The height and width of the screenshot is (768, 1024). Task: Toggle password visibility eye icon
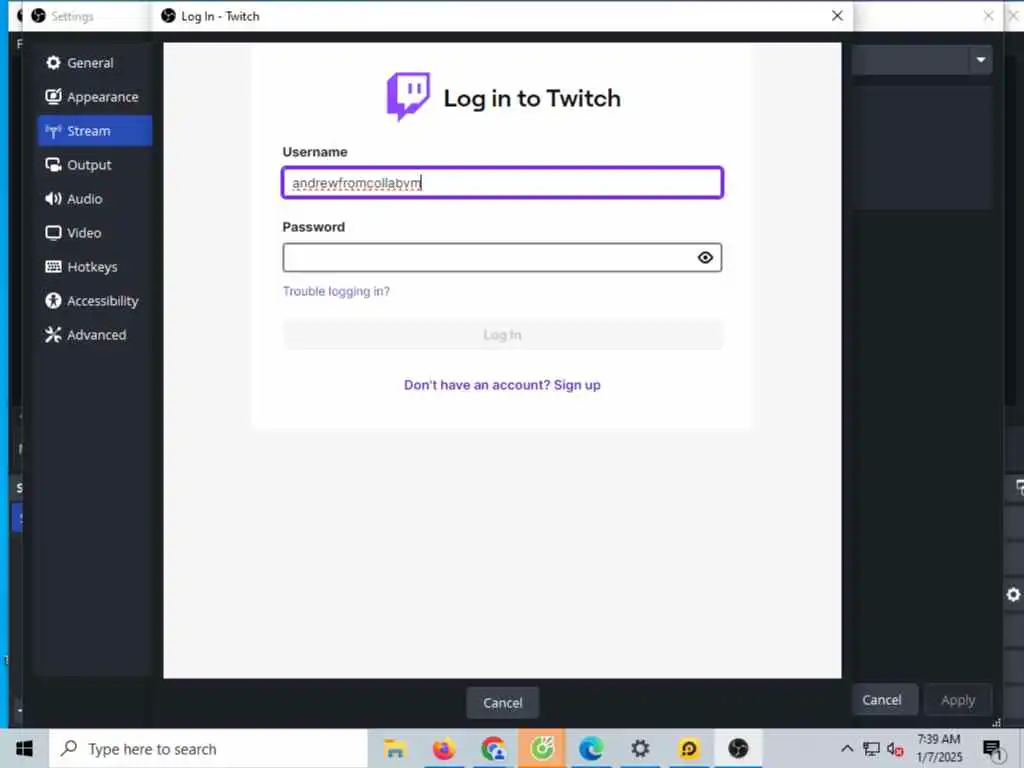click(705, 257)
